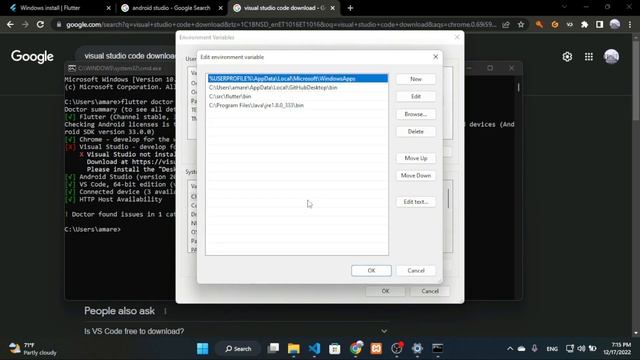
Task: Open Visual Studio Code from the taskbar
Action: pos(314,349)
